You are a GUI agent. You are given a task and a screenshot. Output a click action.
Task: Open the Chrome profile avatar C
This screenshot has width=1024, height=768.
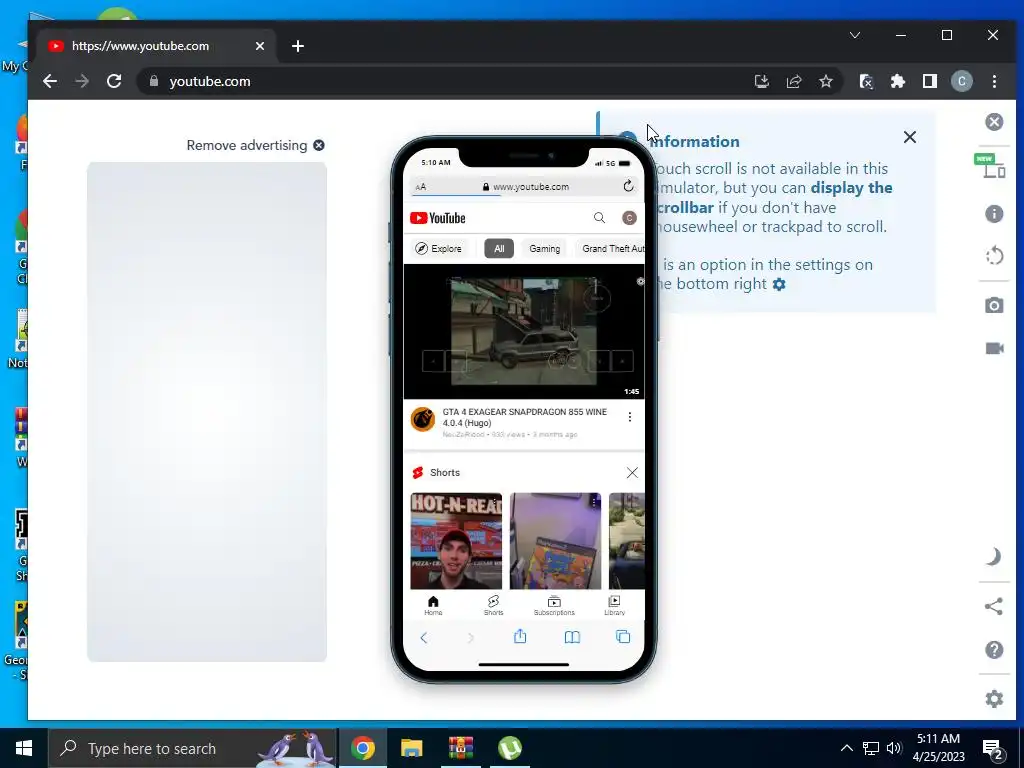point(961,81)
